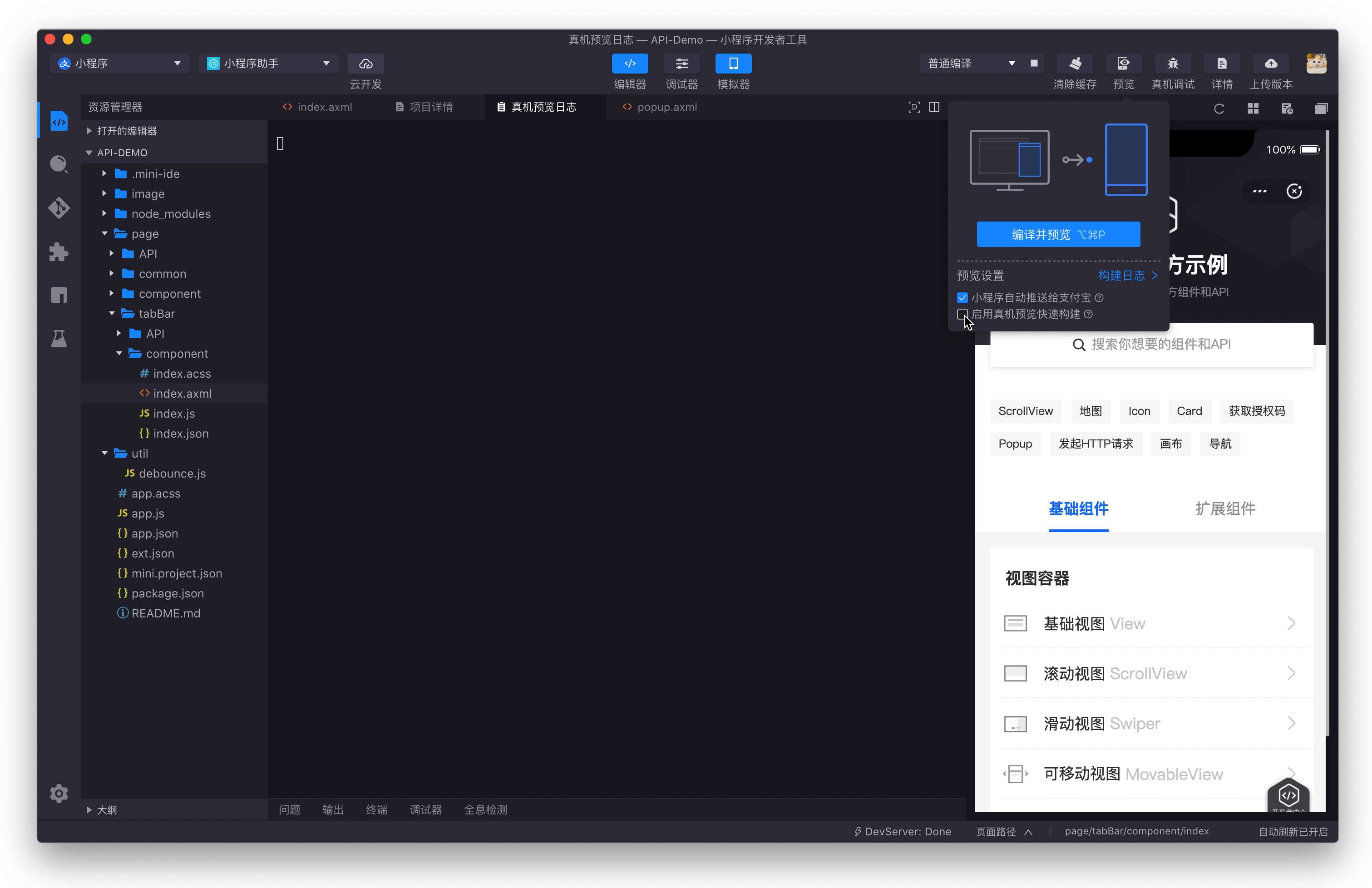Open the extensions puzzle sidebar icon
1372x888 pixels.
coord(59,252)
